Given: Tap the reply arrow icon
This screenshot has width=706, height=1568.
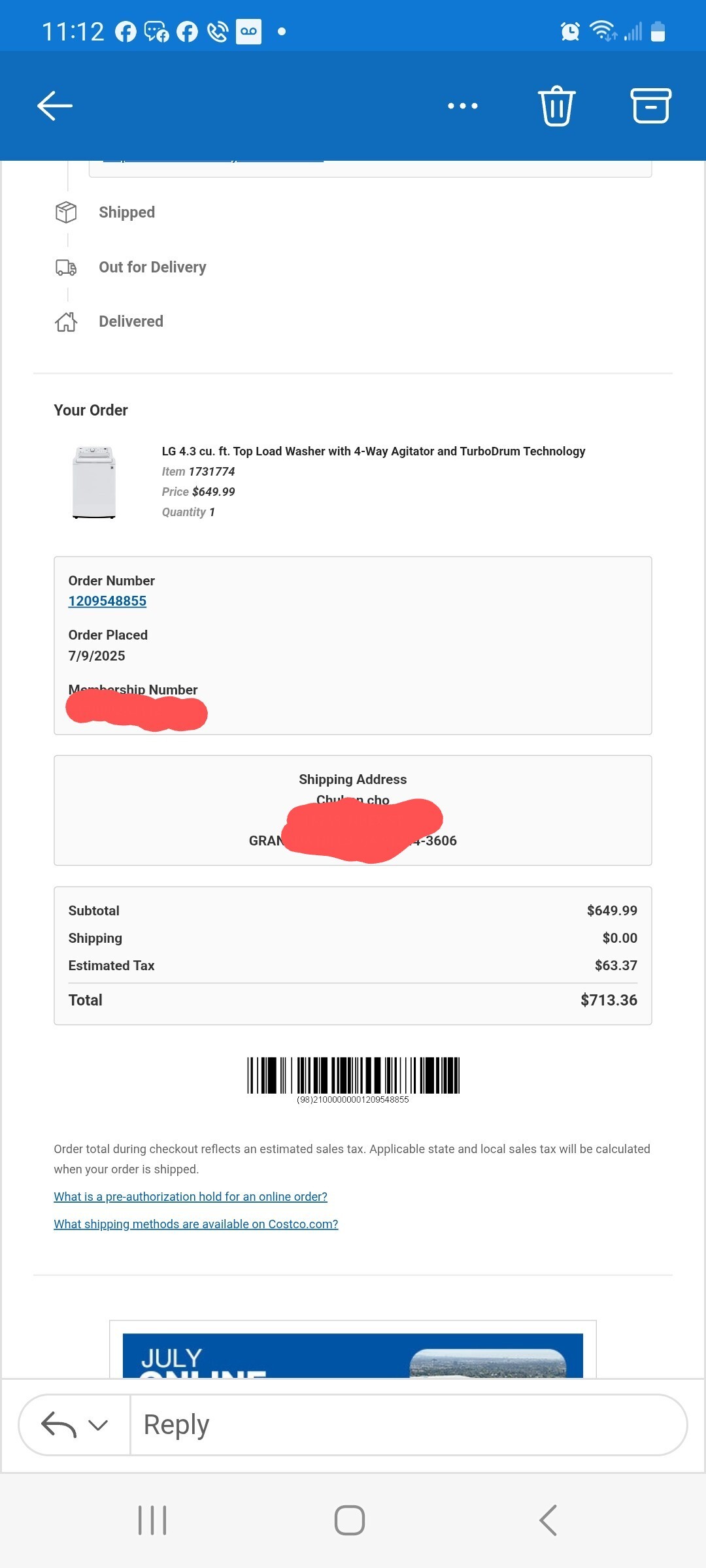Looking at the screenshot, I should (59, 1424).
